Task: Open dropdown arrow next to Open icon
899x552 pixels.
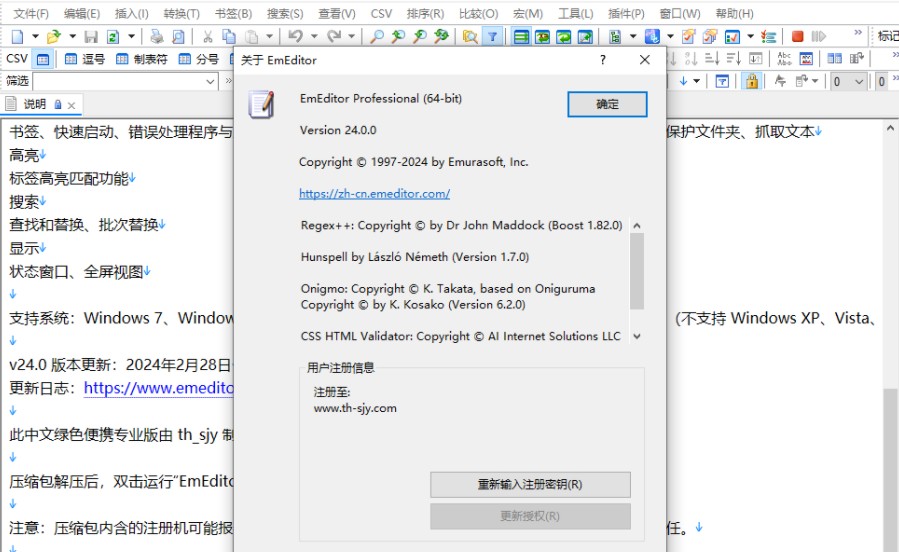Action: coord(72,37)
